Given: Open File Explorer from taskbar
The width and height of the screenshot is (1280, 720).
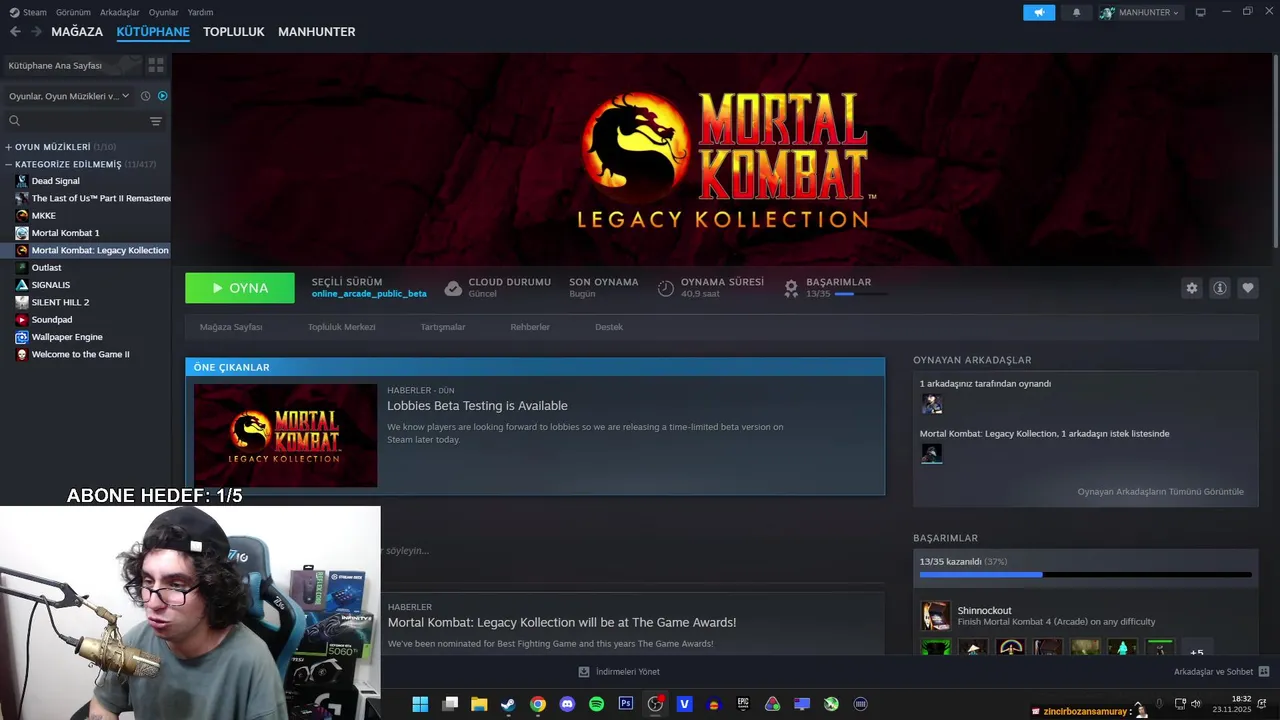Looking at the screenshot, I should pos(479,704).
